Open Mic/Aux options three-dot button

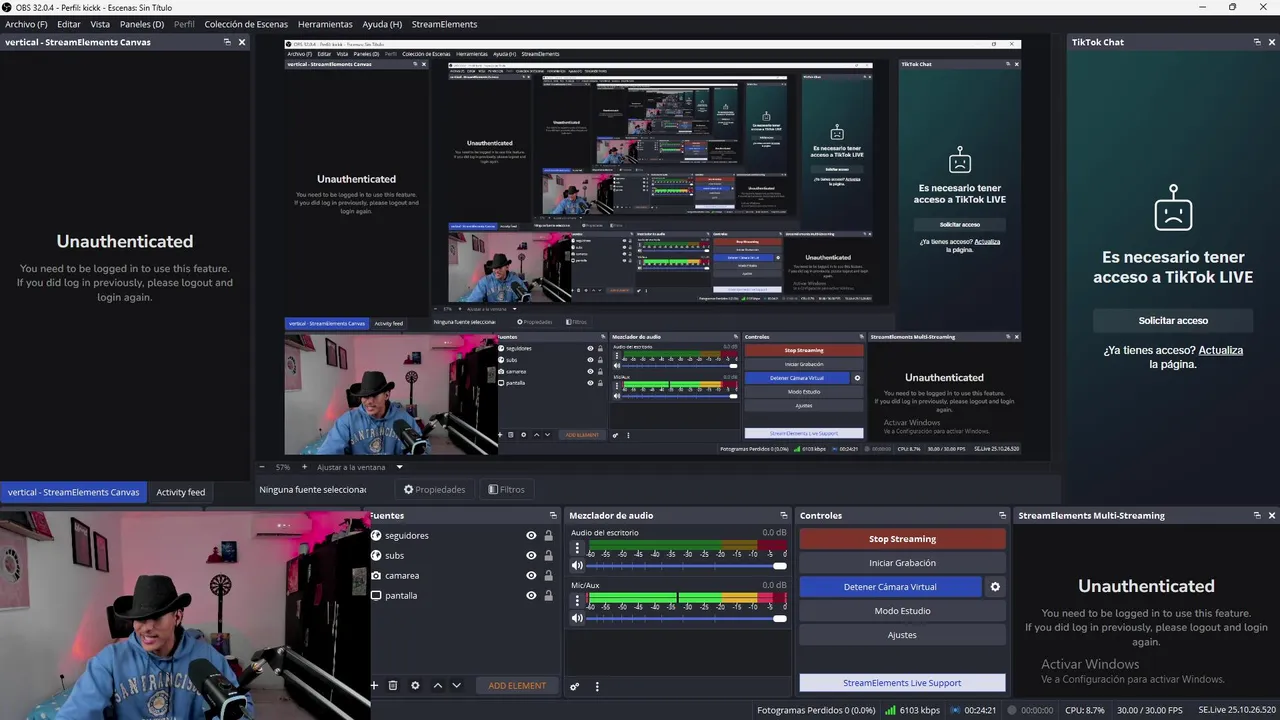click(x=576, y=600)
